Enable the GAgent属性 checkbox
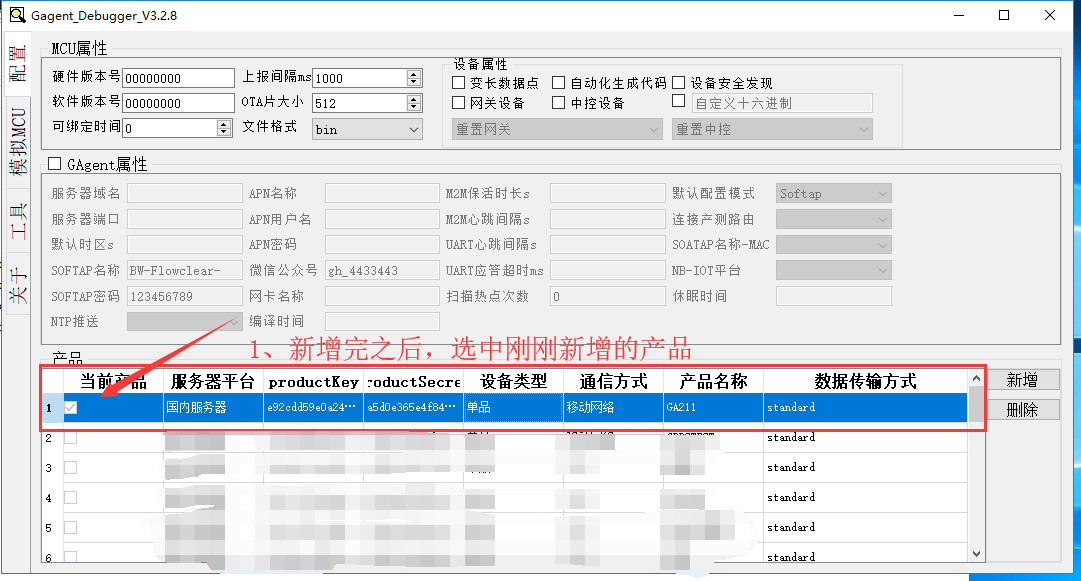 tap(55, 164)
